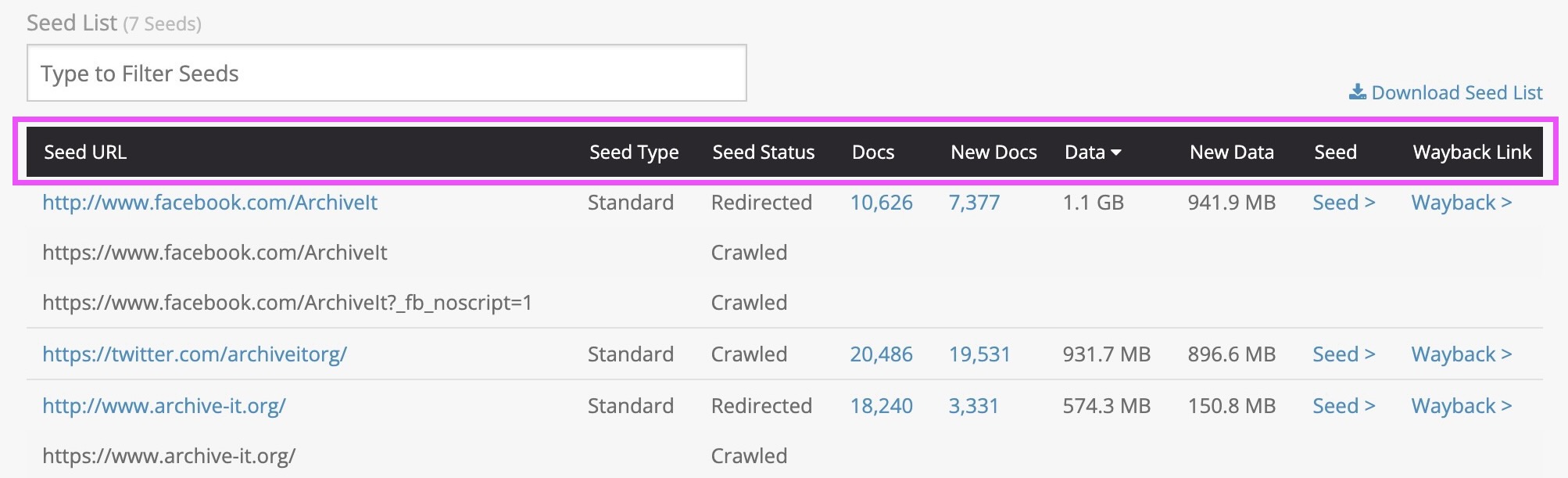Viewport: 1568px width, 478px height.
Task: Sort by the New Docs column header
Action: click(x=993, y=153)
